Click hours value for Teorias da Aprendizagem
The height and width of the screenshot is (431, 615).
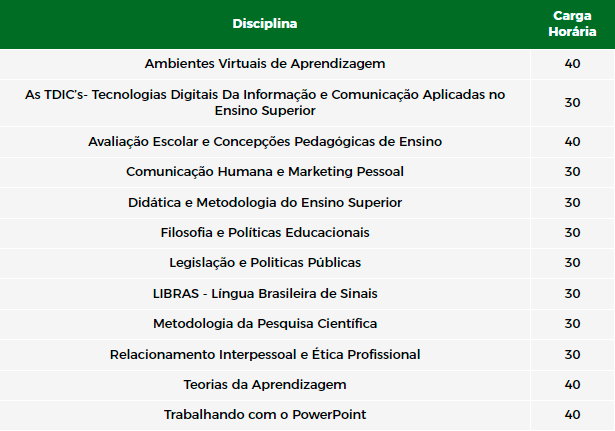tap(572, 385)
